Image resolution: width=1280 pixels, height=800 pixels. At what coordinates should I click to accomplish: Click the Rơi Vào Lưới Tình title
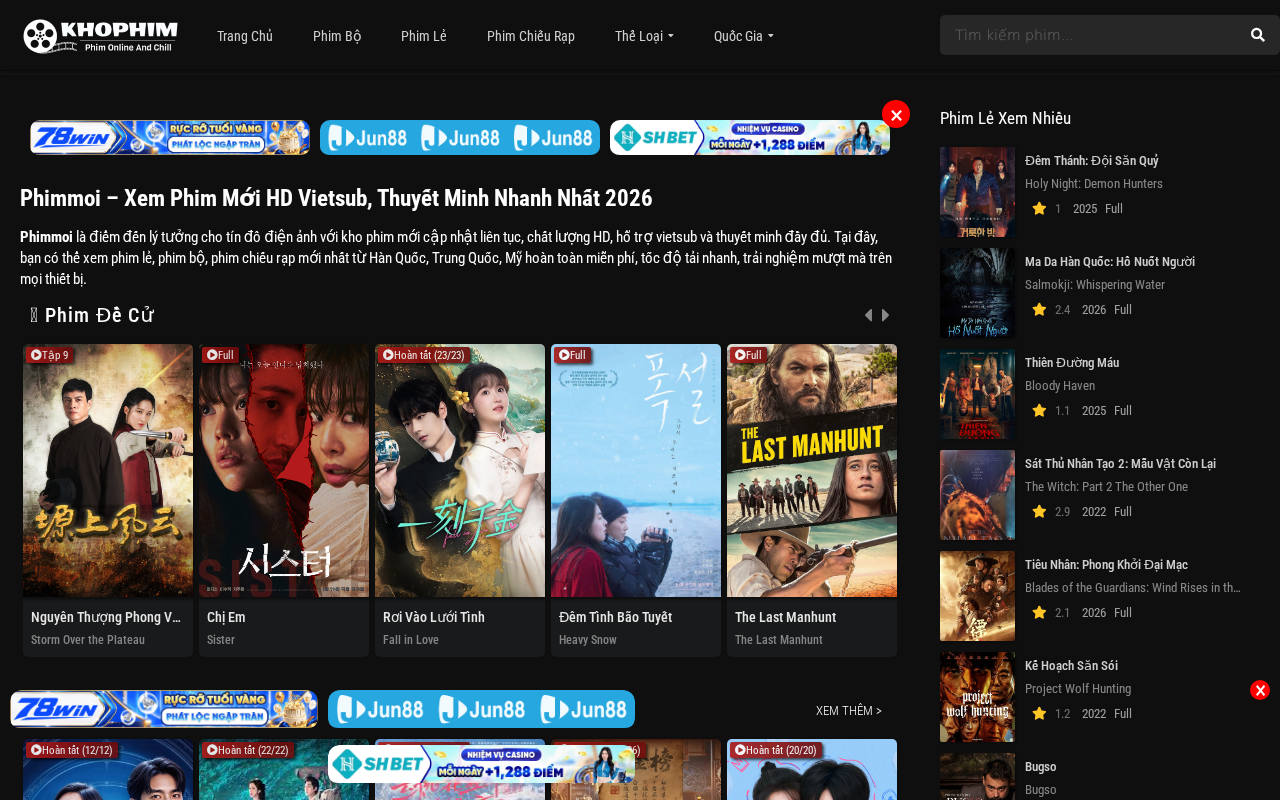tap(434, 617)
